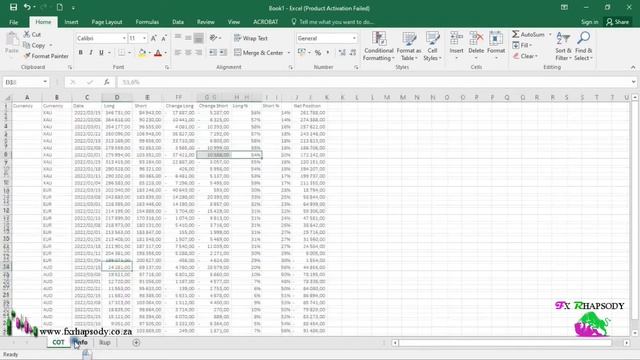
Task: Open Format as Table gallery
Action: click(x=409, y=46)
